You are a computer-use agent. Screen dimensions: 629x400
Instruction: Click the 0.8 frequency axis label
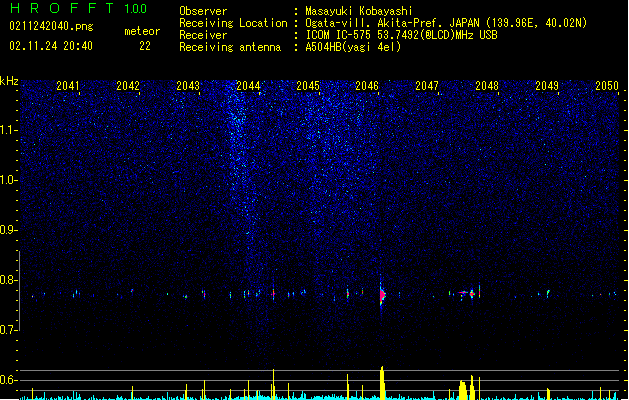[x=8, y=280]
